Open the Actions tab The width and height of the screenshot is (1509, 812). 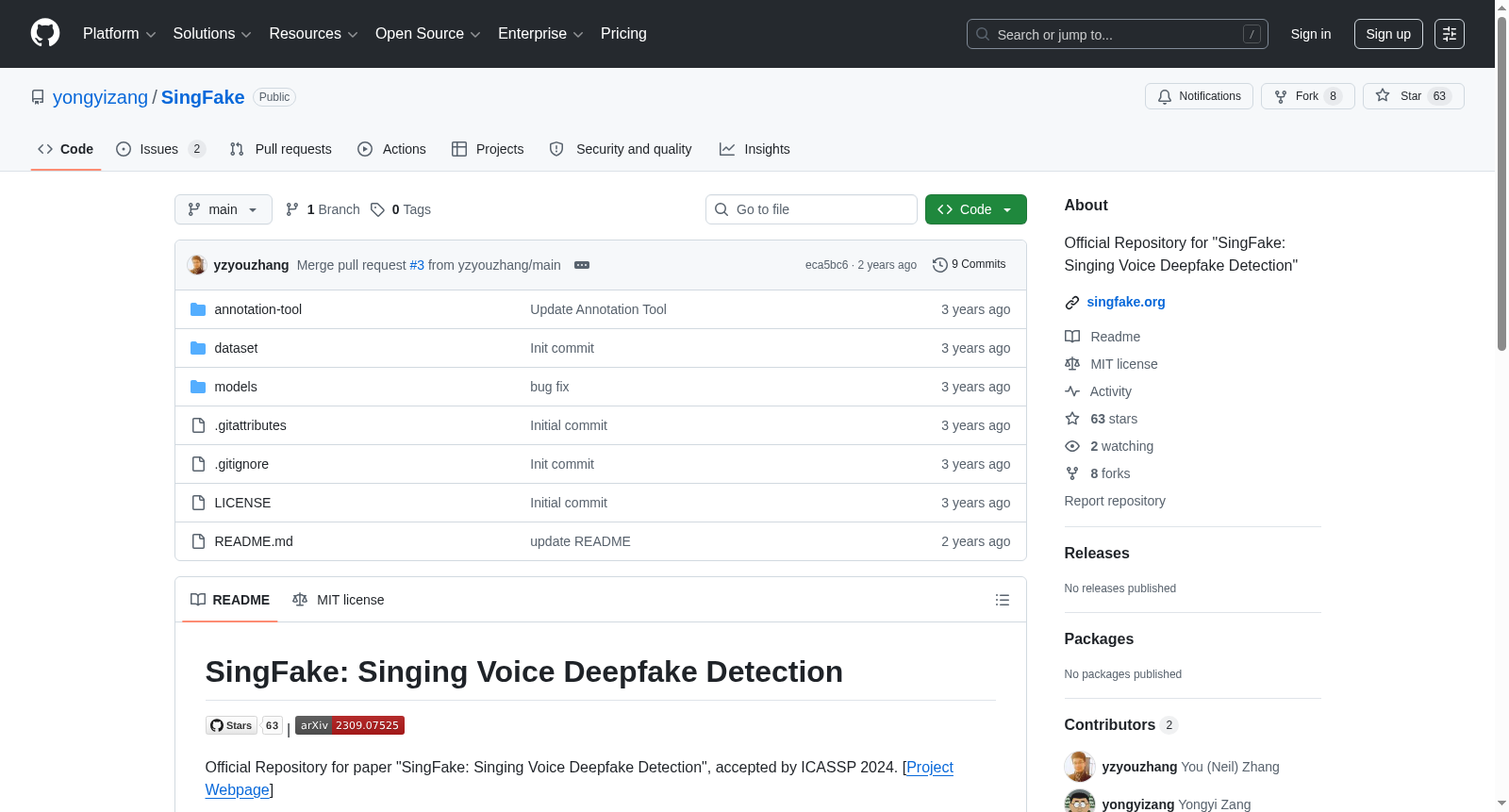(x=392, y=149)
